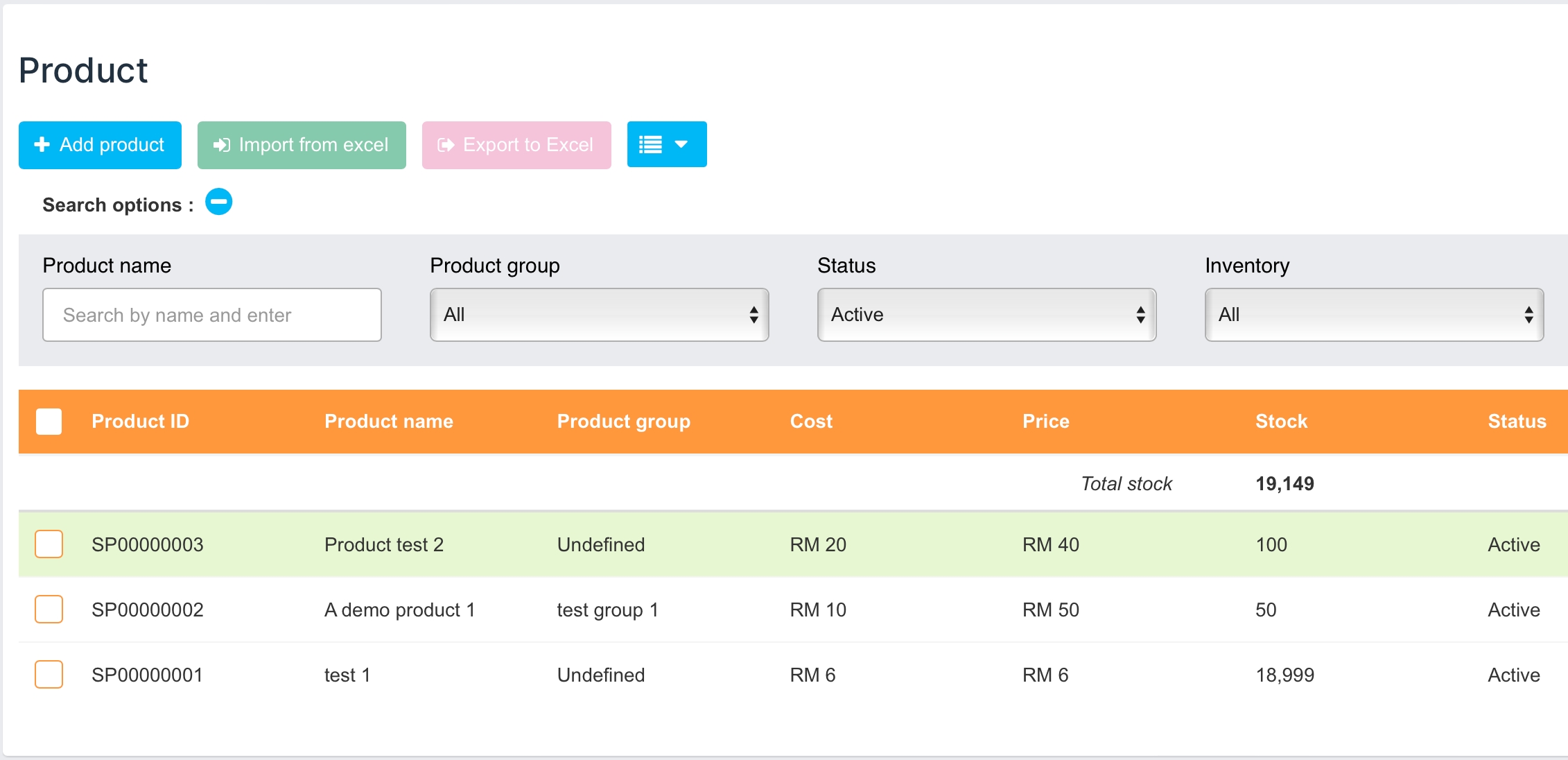Collapse search options with minus icon

pyautogui.click(x=218, y=202)
